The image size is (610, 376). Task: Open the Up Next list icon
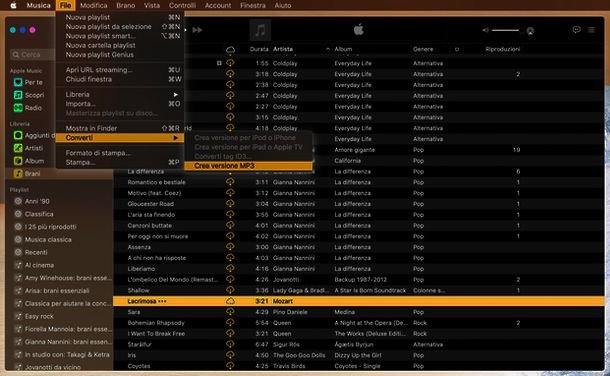(x=591, y=30)
